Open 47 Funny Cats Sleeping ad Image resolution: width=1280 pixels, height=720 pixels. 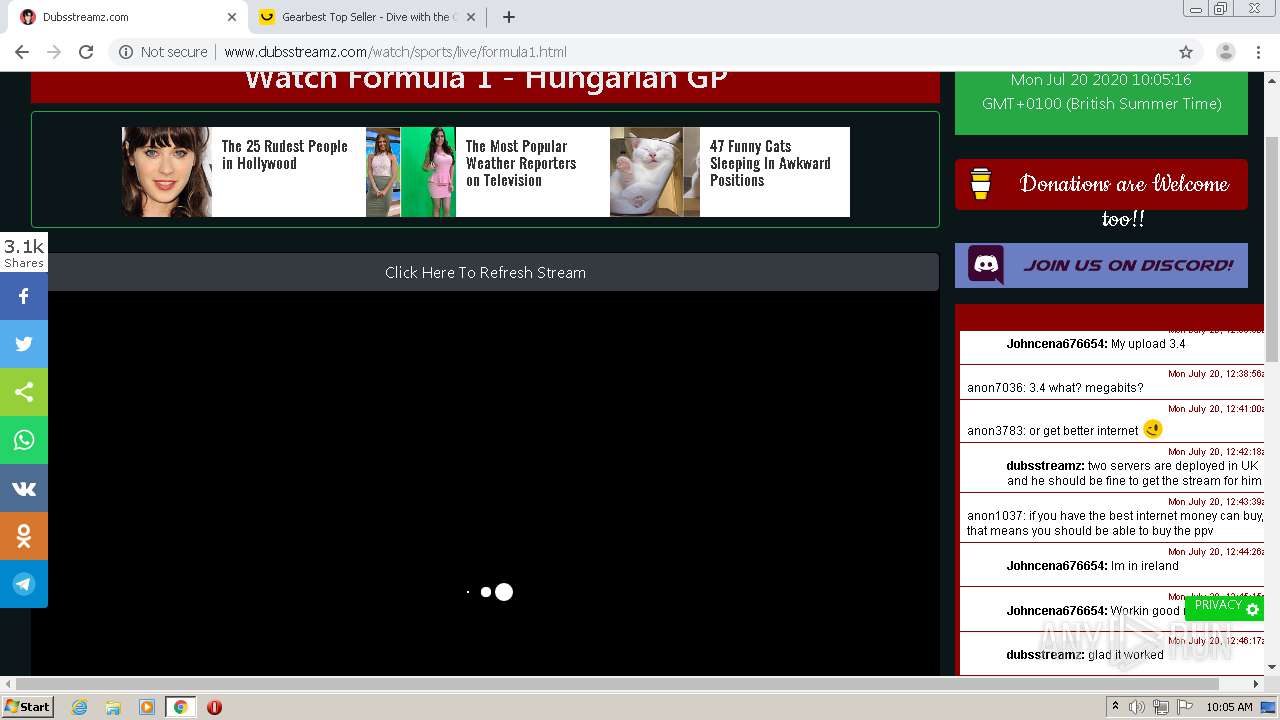click(770, 163)
